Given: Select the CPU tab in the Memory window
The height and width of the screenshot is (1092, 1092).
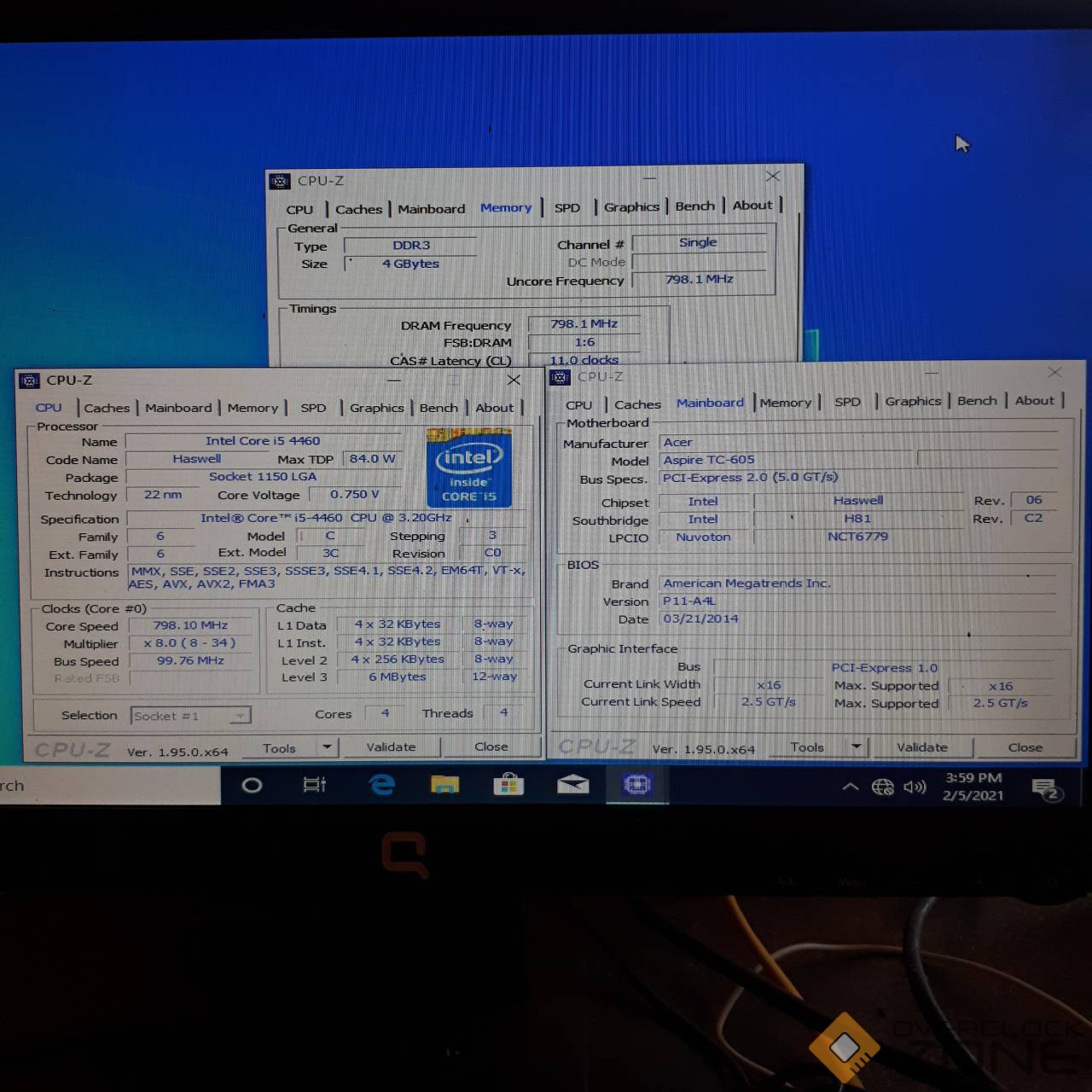Looking at the screenshot, I should click(x=299, y=209).
